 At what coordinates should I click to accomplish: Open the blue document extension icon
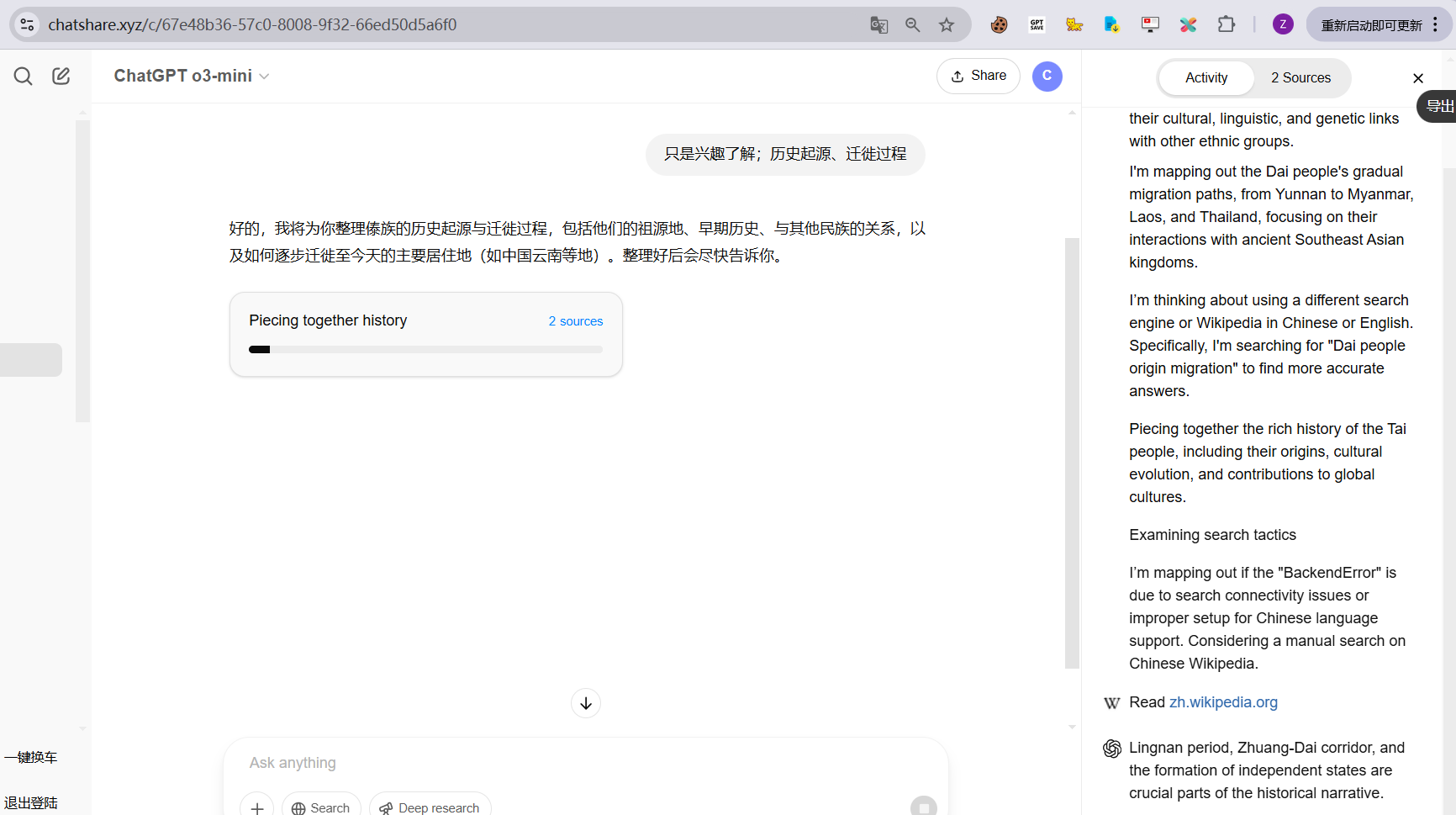[1112, 25]
